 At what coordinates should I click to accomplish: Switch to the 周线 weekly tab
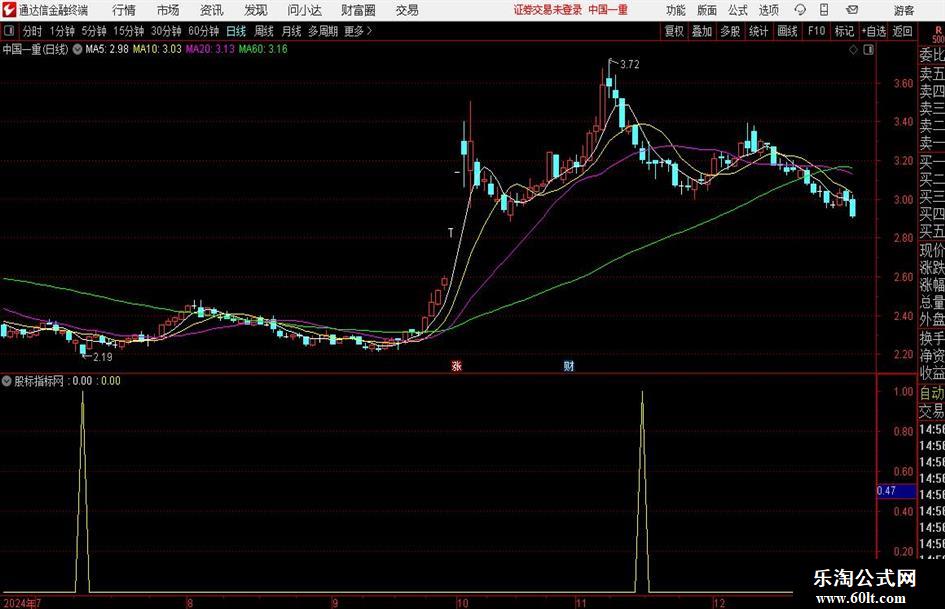point(264,31)
